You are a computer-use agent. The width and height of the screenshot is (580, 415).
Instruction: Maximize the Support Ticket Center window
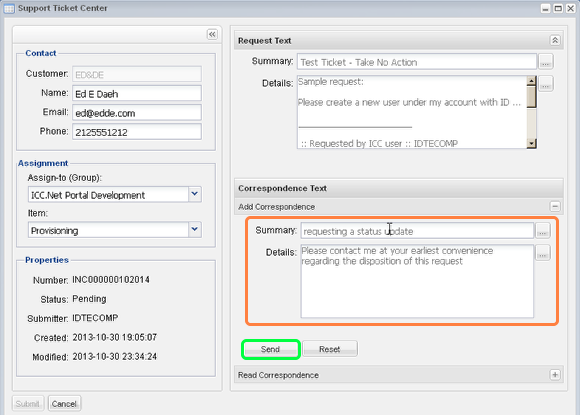coord(558,8)
